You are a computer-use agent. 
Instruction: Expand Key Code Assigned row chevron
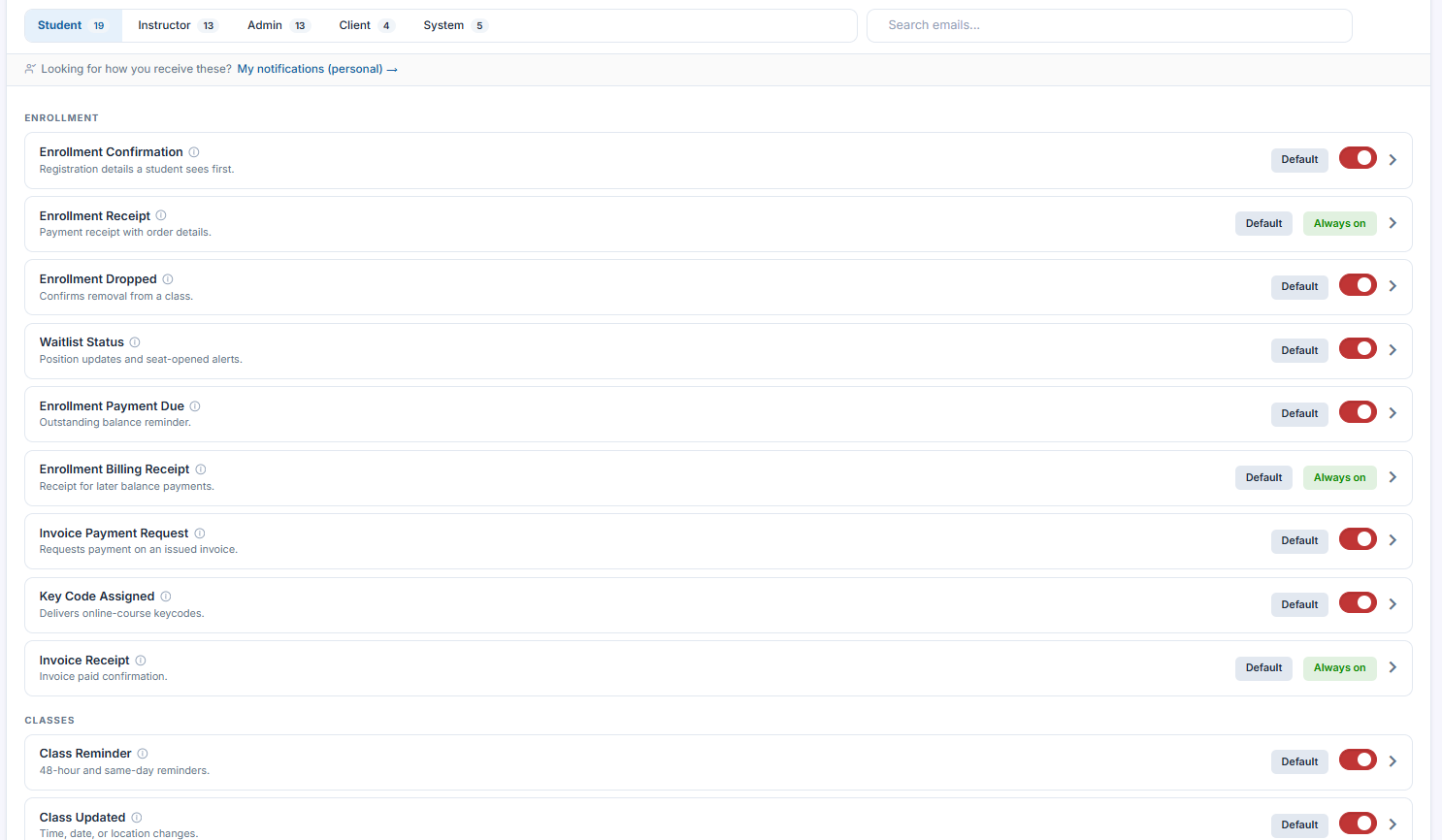click(1393, 604)
